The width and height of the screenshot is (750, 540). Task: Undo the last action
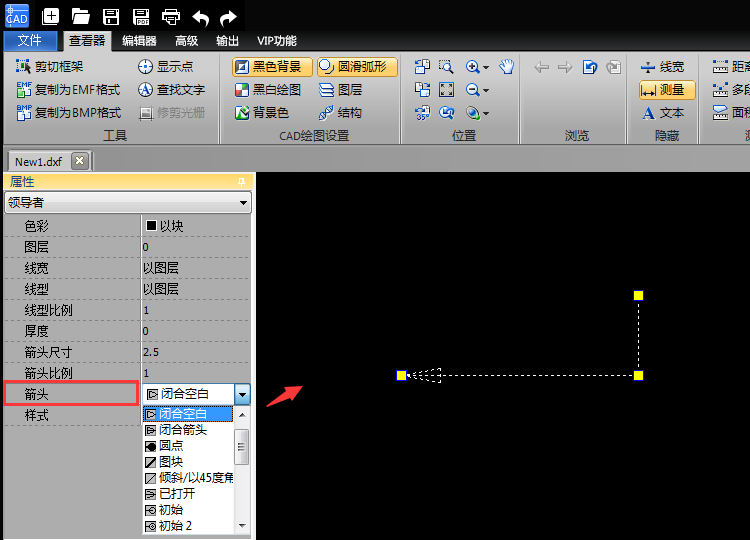200,18
